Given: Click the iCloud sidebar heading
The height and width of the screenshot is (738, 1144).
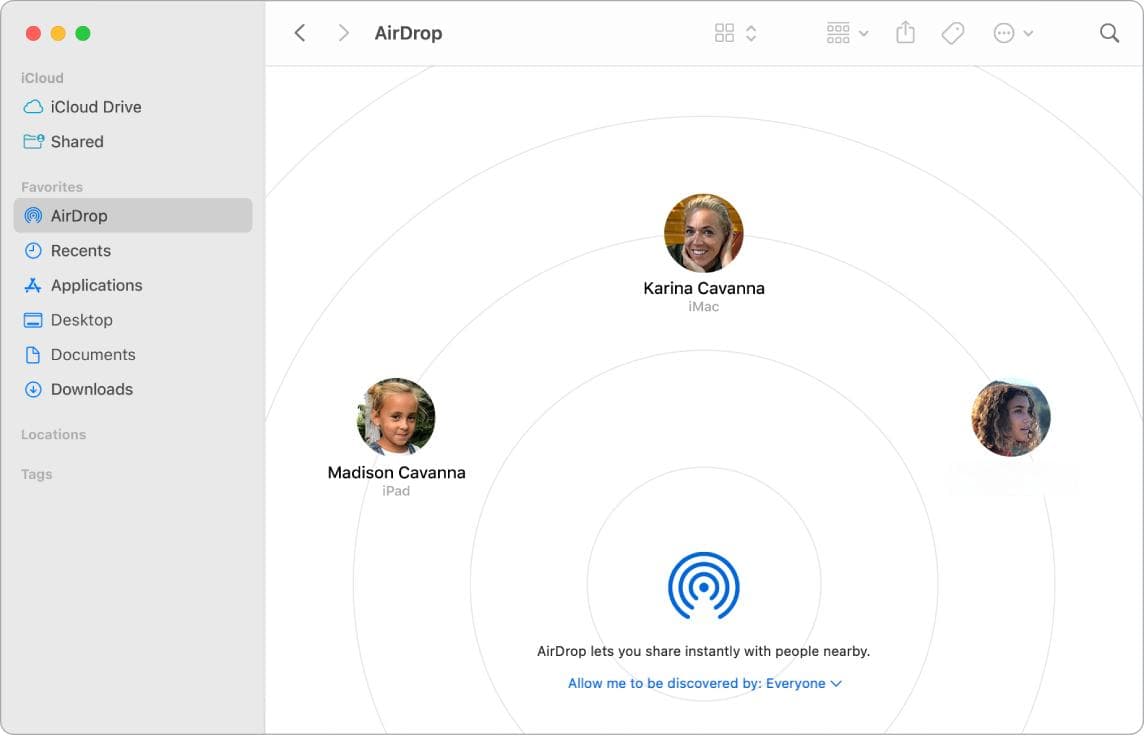Looking at the screenshot, I should [x=42, y=78].
